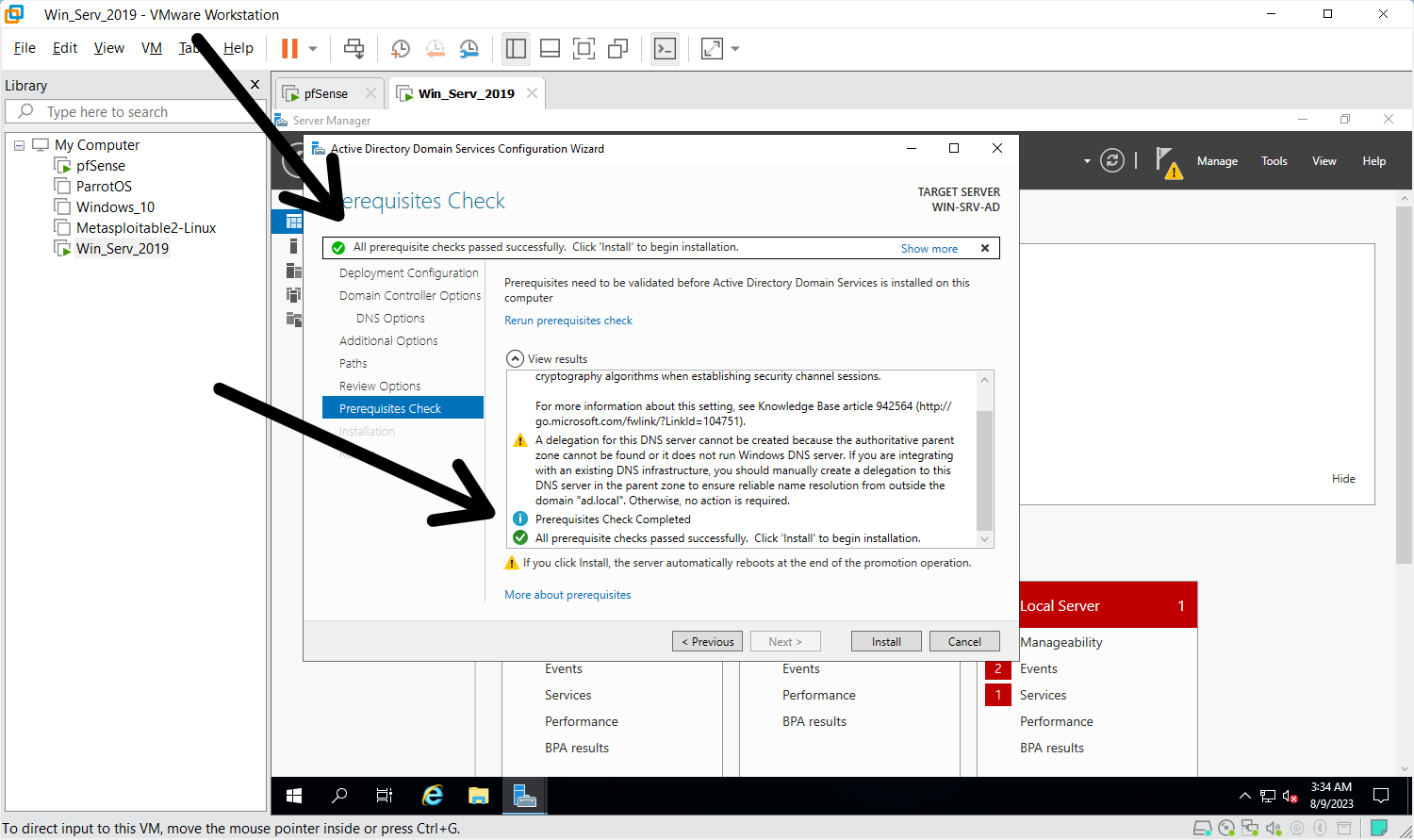Screen dimensions: 1414x840
Task: Open Internet Explorer from guest taskbar
Action: coord(433,797)
